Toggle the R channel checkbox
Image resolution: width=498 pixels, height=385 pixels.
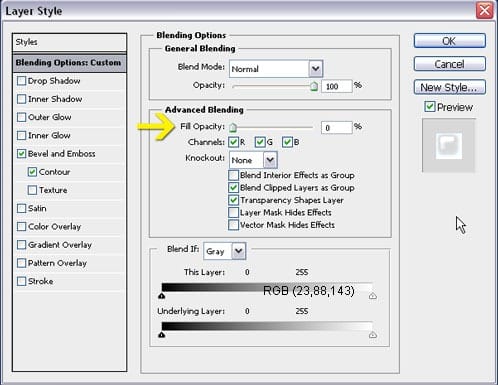[234, 142]
